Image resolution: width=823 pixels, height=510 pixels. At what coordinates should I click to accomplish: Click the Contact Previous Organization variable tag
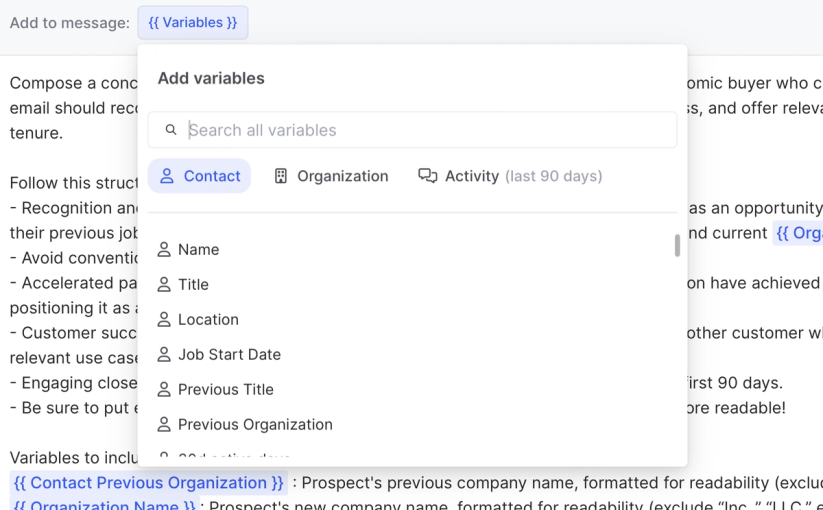click(149, 483)
